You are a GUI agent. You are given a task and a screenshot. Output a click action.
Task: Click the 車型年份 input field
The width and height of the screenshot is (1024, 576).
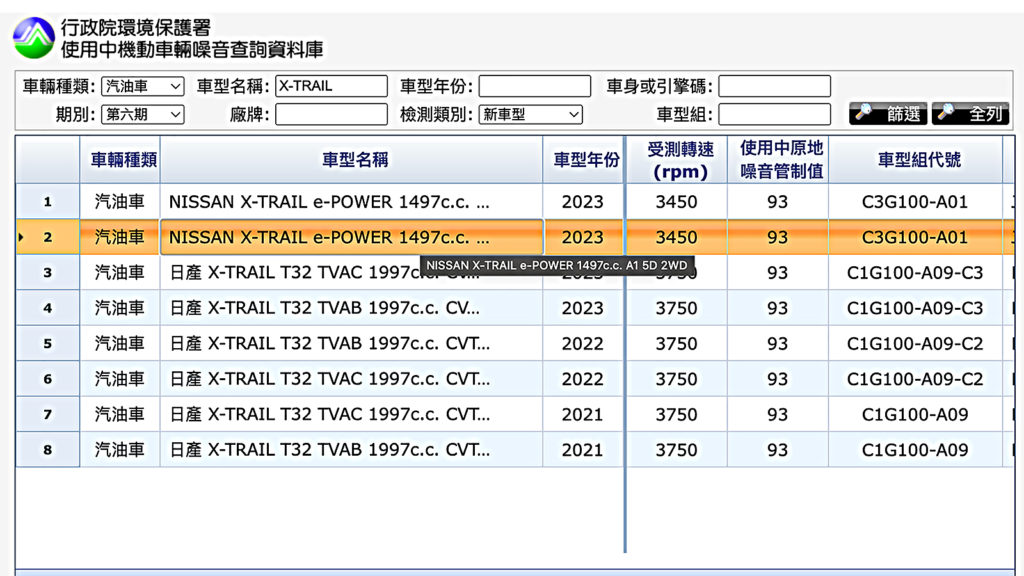[534, 86]
